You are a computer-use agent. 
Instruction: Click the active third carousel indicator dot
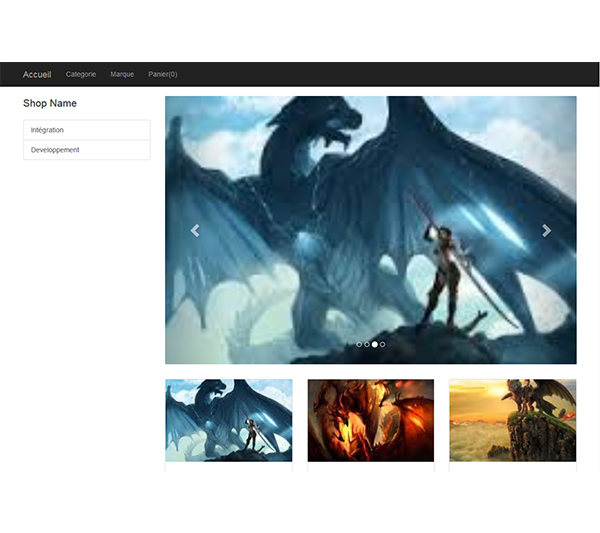pos(374,344)
